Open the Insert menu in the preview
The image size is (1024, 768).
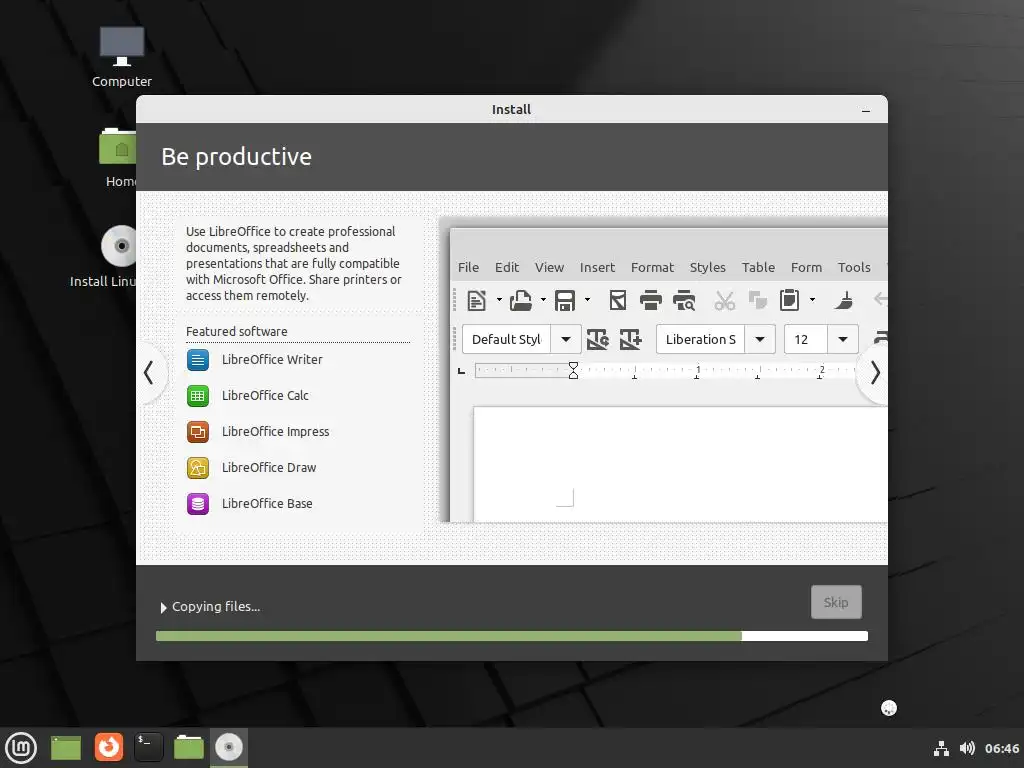tap(597, 268)
